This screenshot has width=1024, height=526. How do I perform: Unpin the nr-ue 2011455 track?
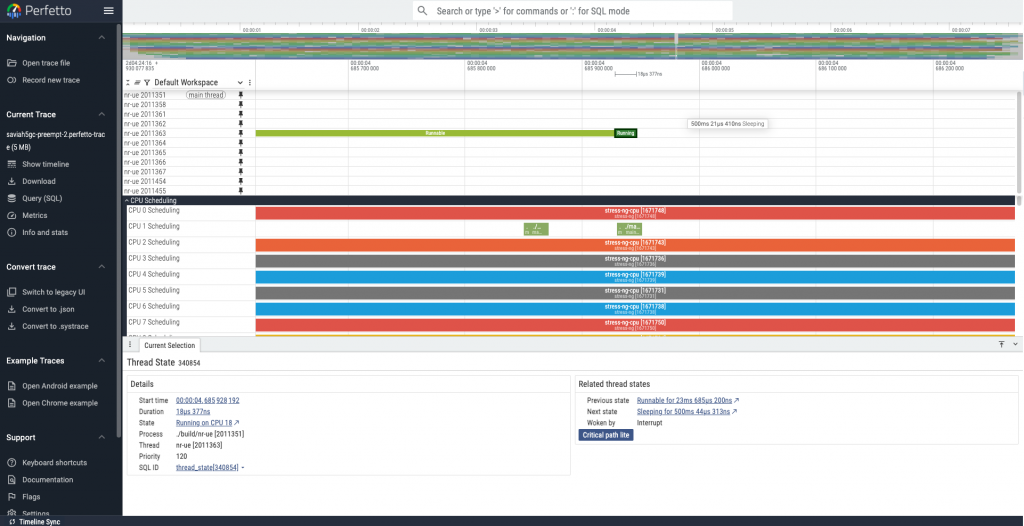click(x=240, y=191)
